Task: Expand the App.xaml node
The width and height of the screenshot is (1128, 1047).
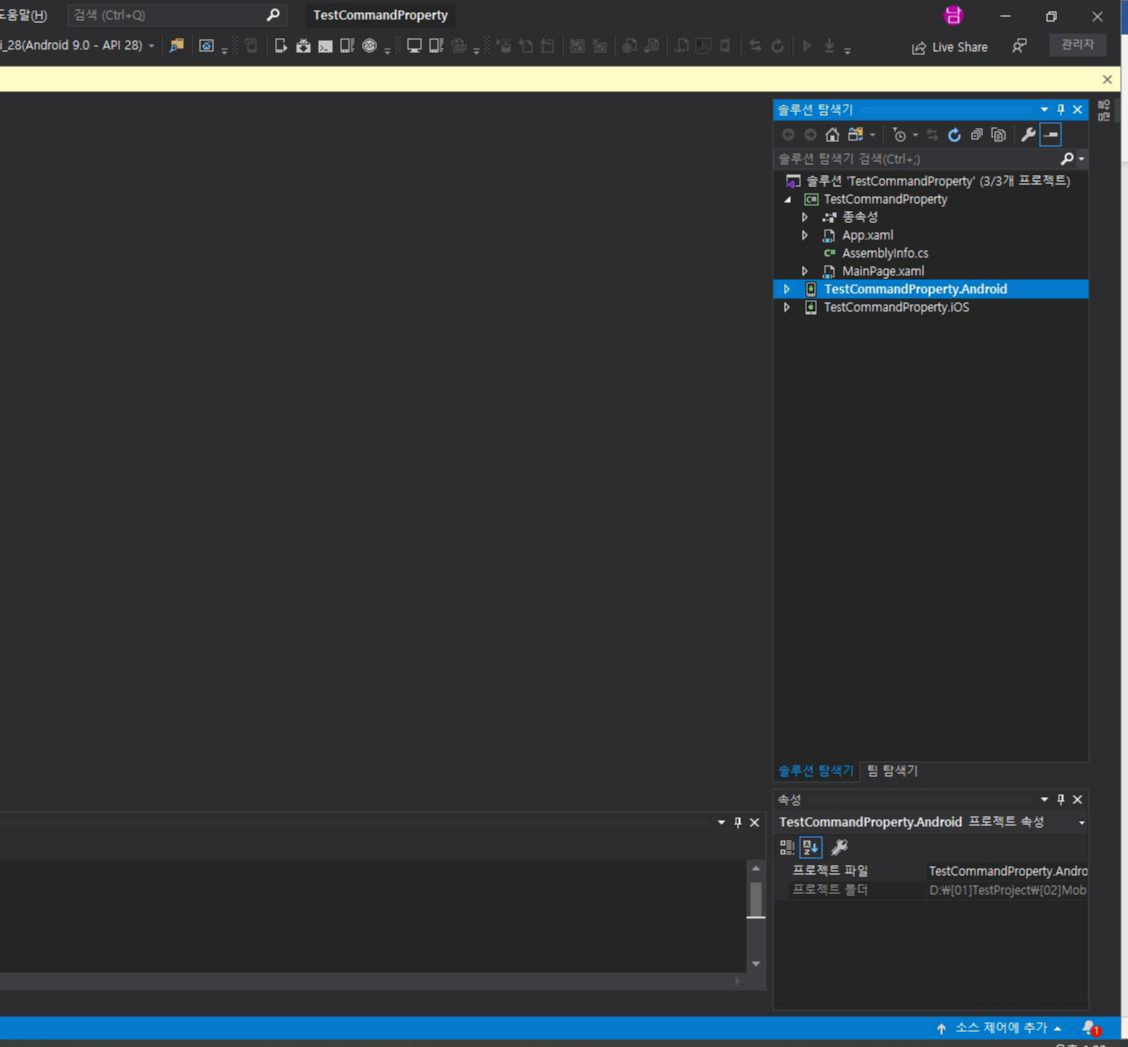Action: 805,235
